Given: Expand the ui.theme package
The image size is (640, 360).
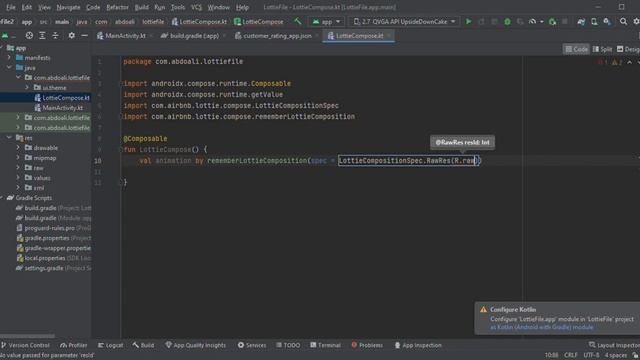Looking at the screenshot, I should (27, 87).
